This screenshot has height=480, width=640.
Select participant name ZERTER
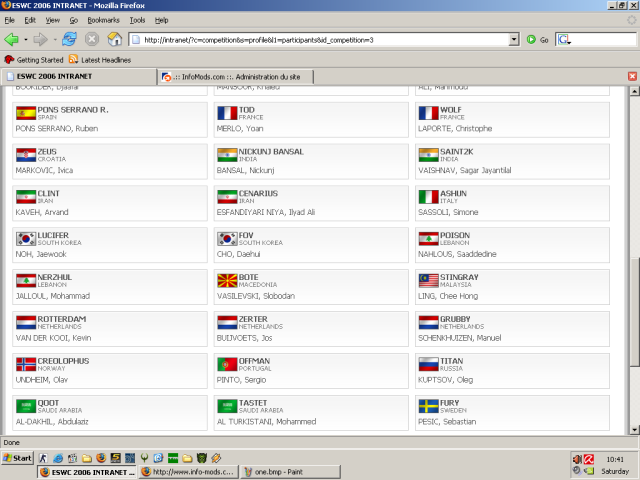pyautogui.click(x=253, y=319)
